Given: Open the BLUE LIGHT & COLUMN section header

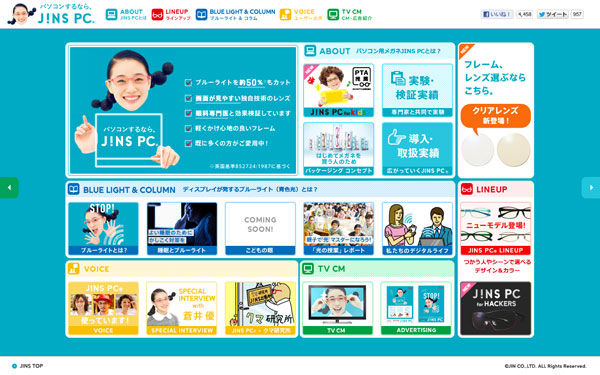Looking at the screenshot, I should click(x=260, y=189).
